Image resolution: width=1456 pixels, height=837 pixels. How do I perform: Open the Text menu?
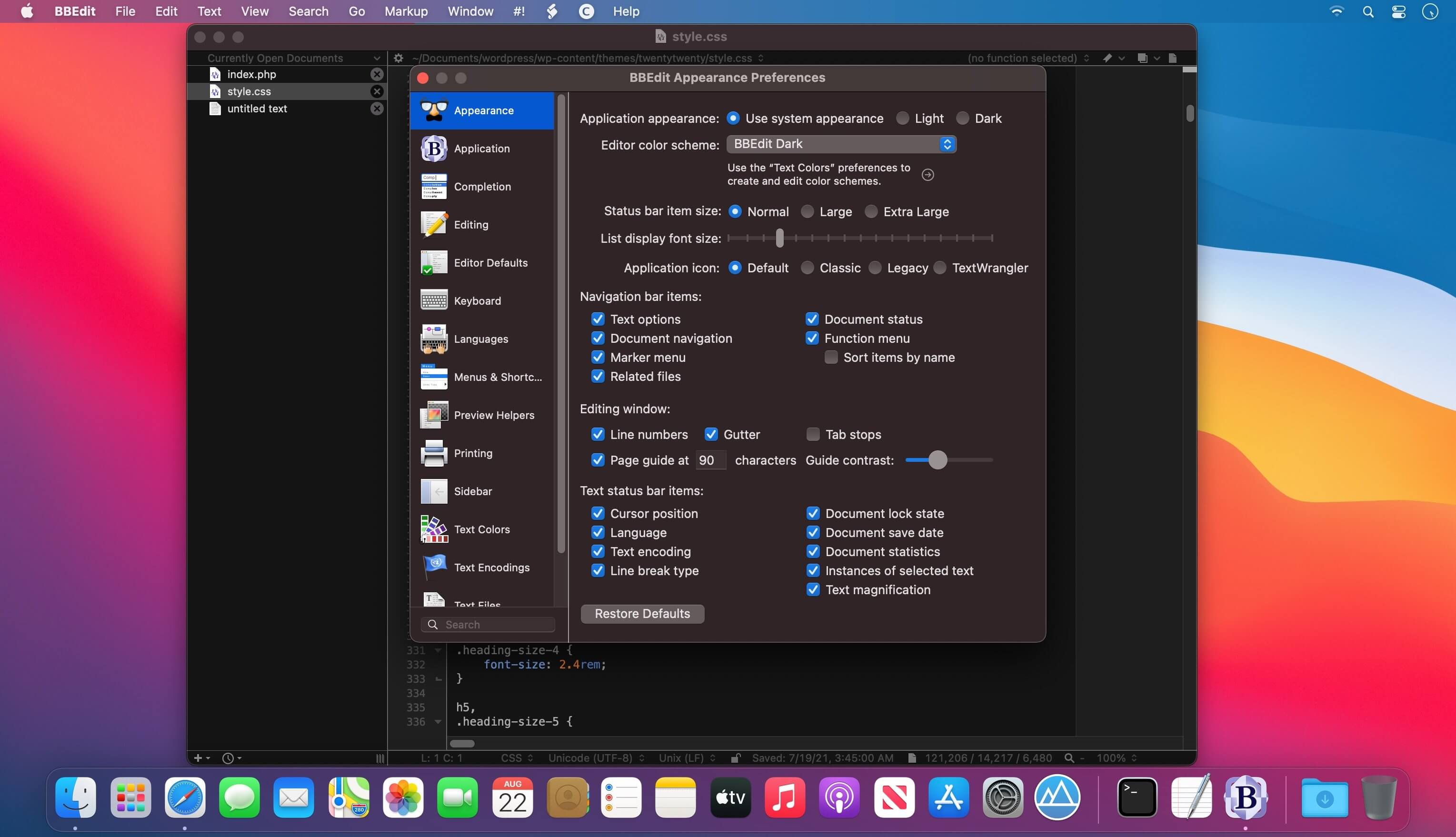click(209, 11)
